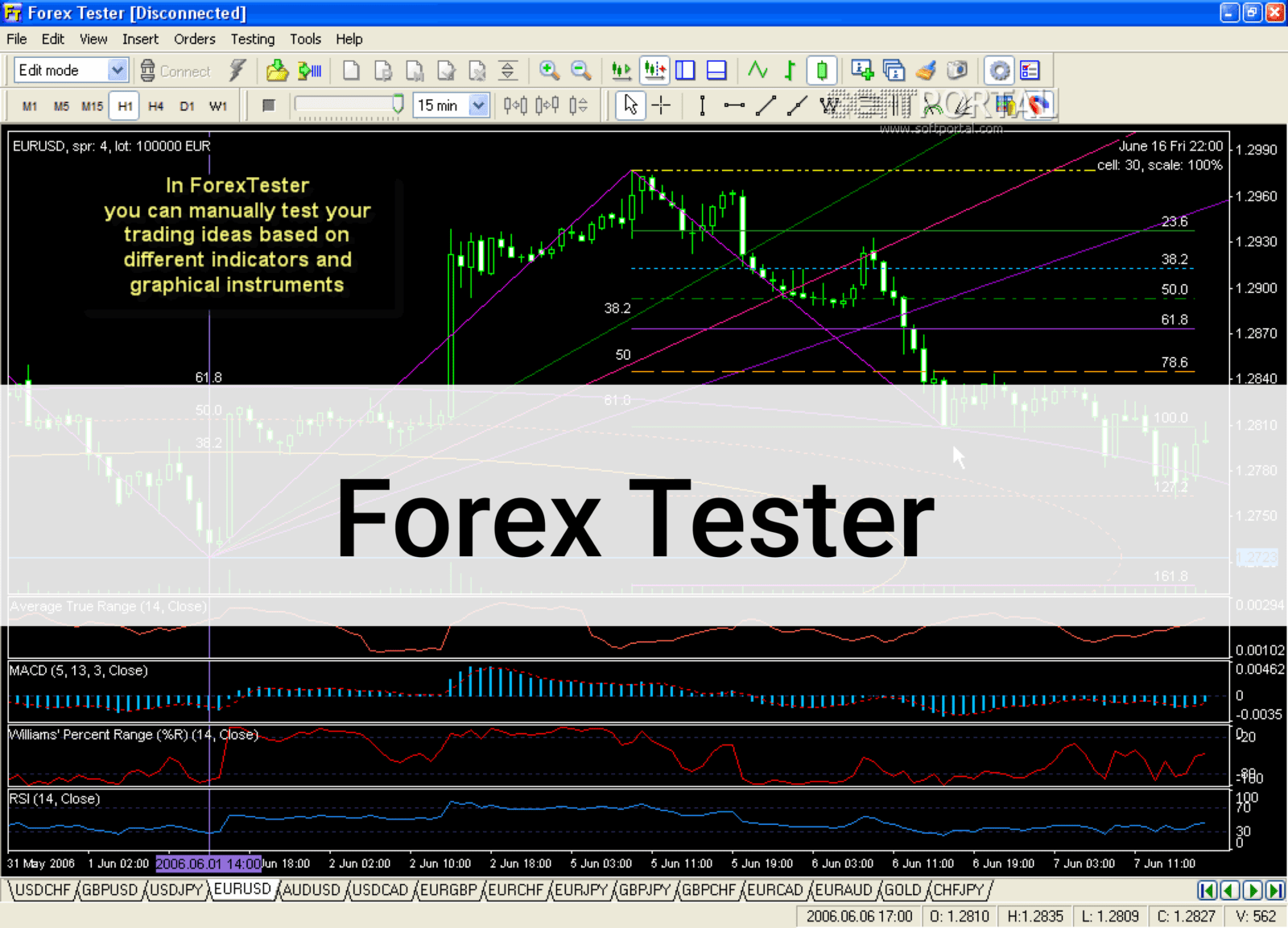
Task: Click the highlighted 2006.06.01 14:00 date marker
Action: pyautogui.click(x=208, y=864)
